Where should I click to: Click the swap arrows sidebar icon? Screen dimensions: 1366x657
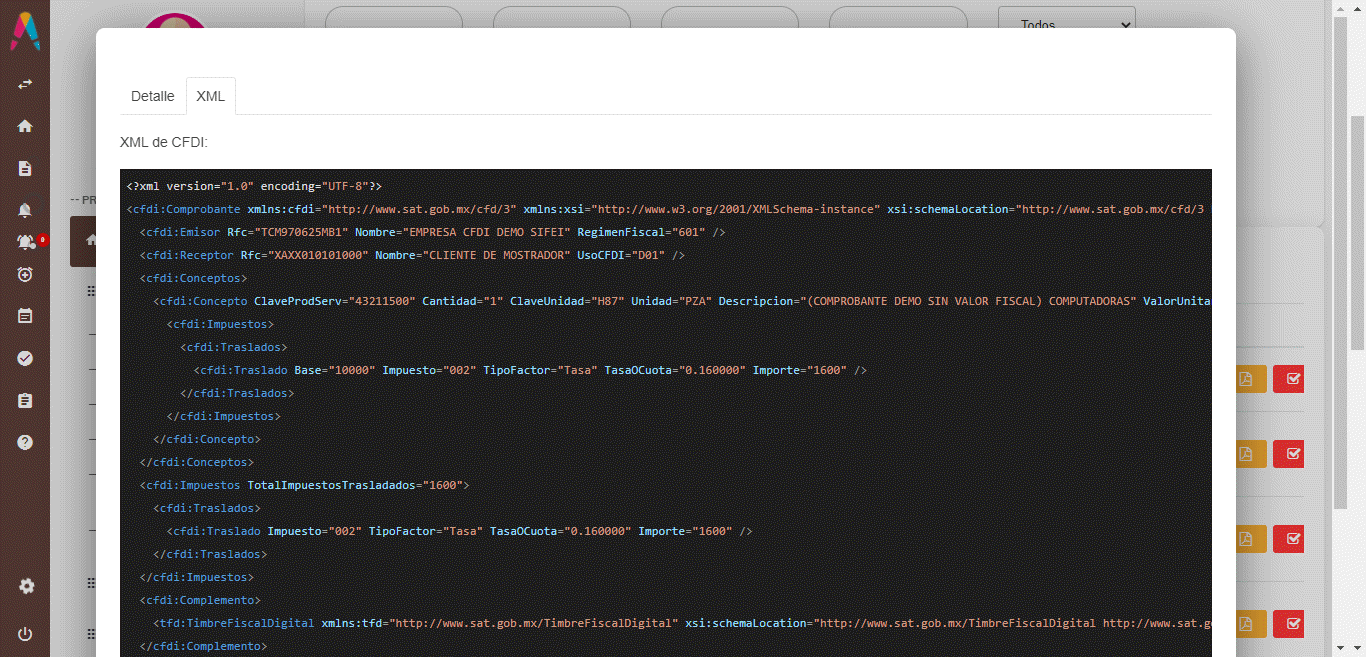click(25, 84)
